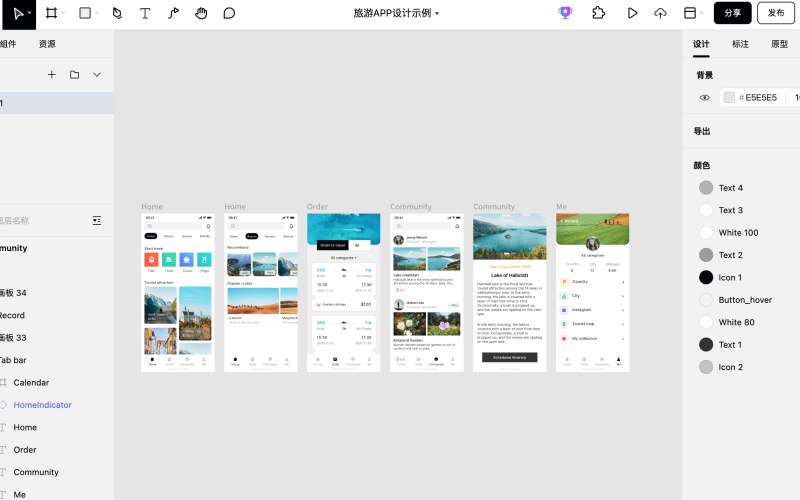The width and height of the screenshot is (800, 500).
Task: Click the 分享 share button
Action: click(733, 13)
